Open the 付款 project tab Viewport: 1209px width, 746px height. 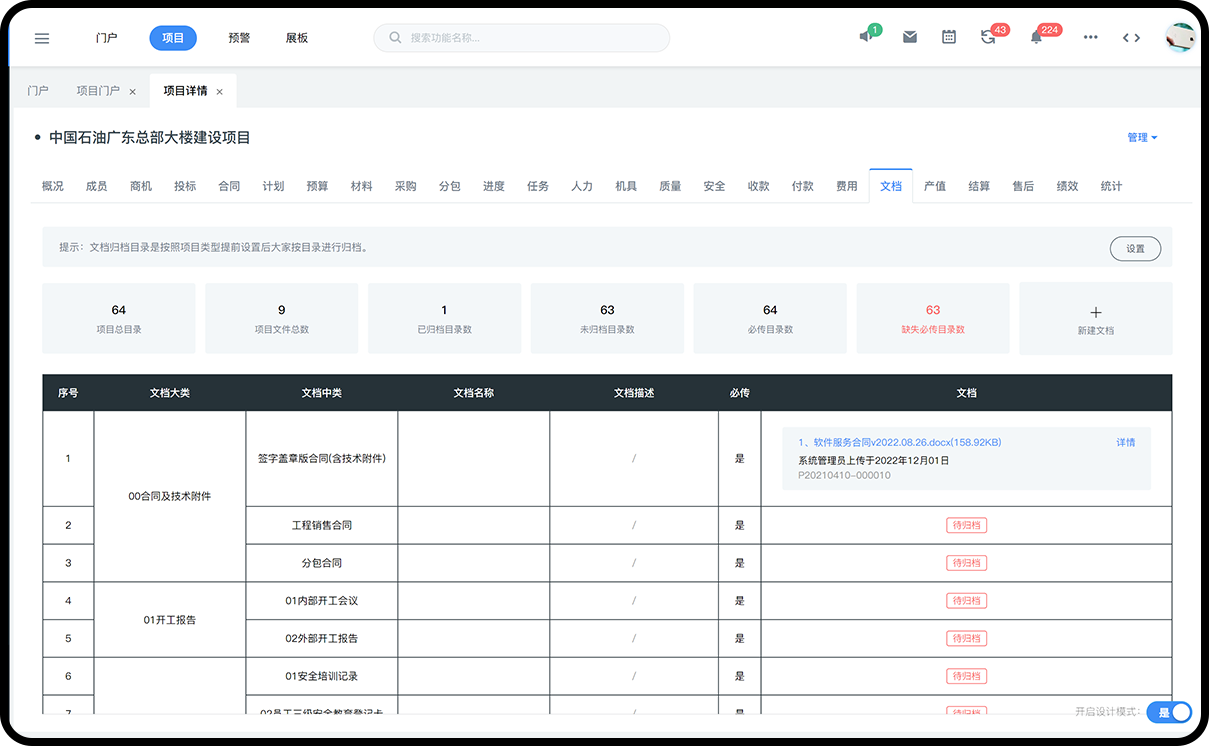click(x=802, y=186)
